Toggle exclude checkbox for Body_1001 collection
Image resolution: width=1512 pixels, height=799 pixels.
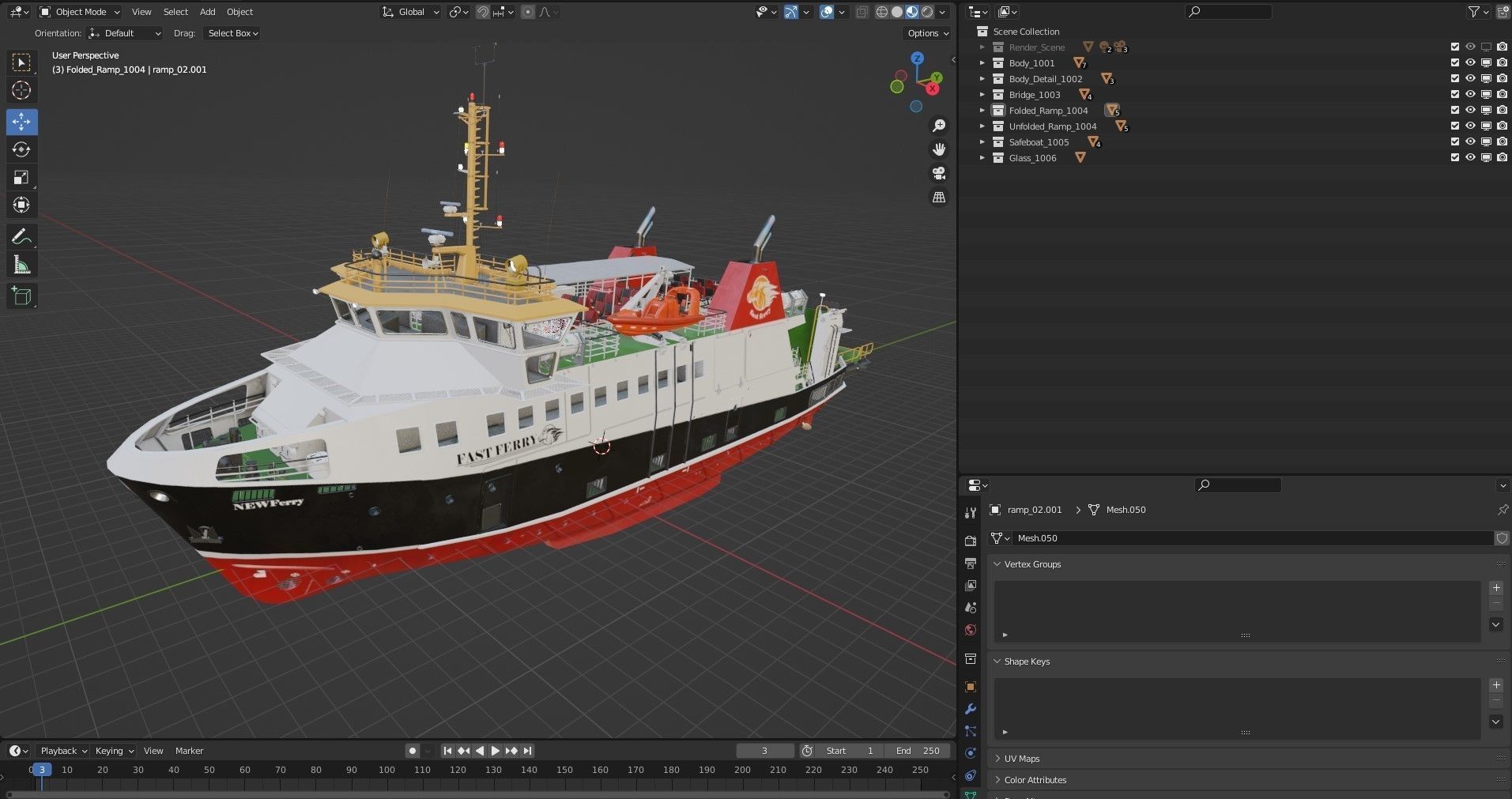click(x=1454, y=63)
